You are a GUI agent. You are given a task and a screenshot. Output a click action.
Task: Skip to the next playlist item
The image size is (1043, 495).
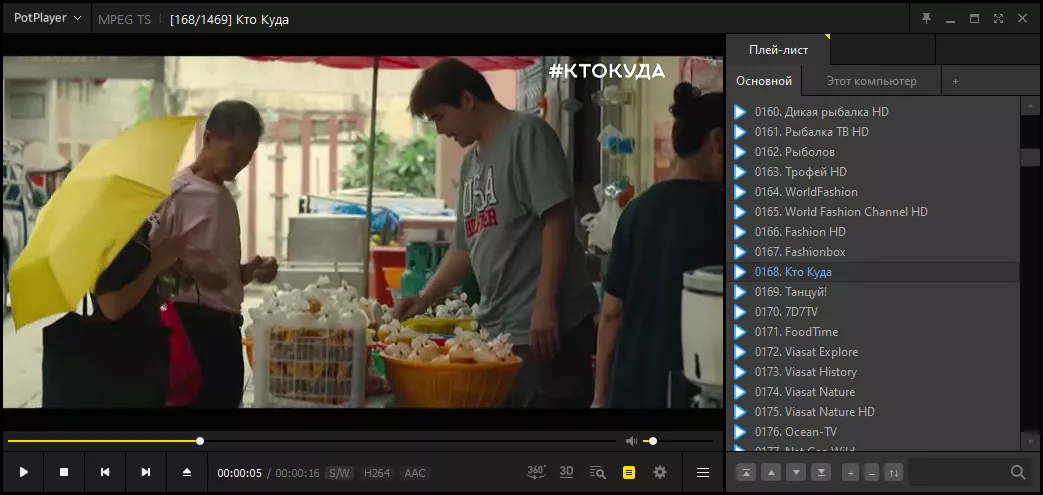click(x=146, y=472)
